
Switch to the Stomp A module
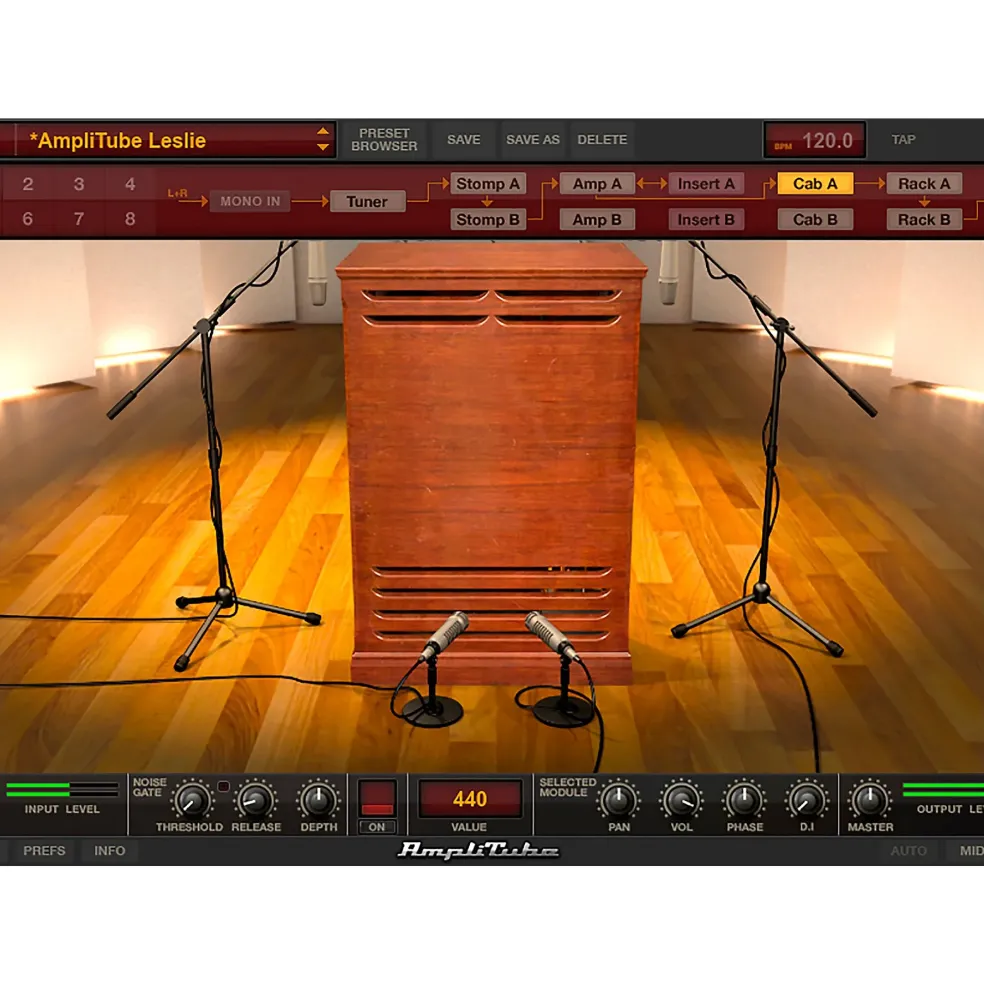tap(488, 184)
